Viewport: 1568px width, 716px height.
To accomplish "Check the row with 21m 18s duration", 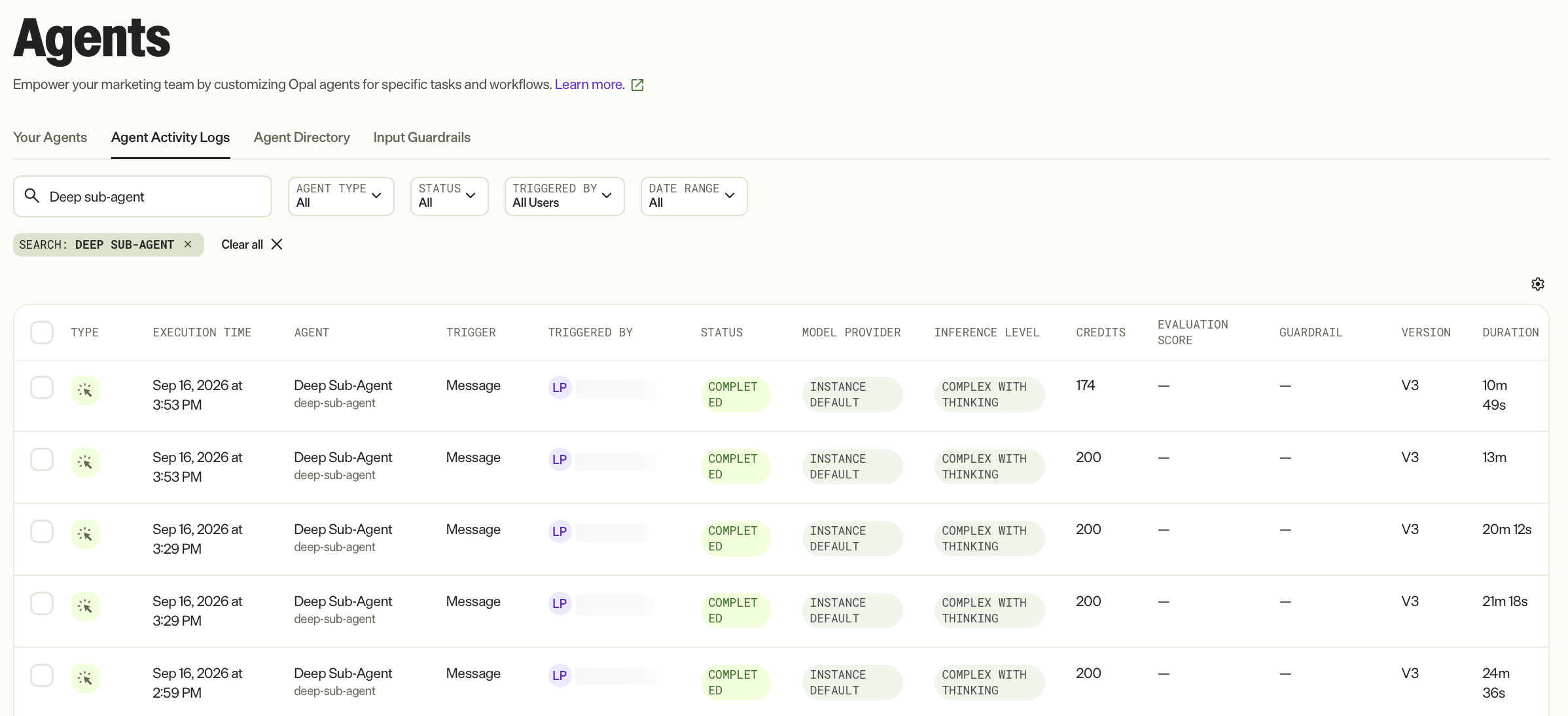I will [x=42, y=603].
